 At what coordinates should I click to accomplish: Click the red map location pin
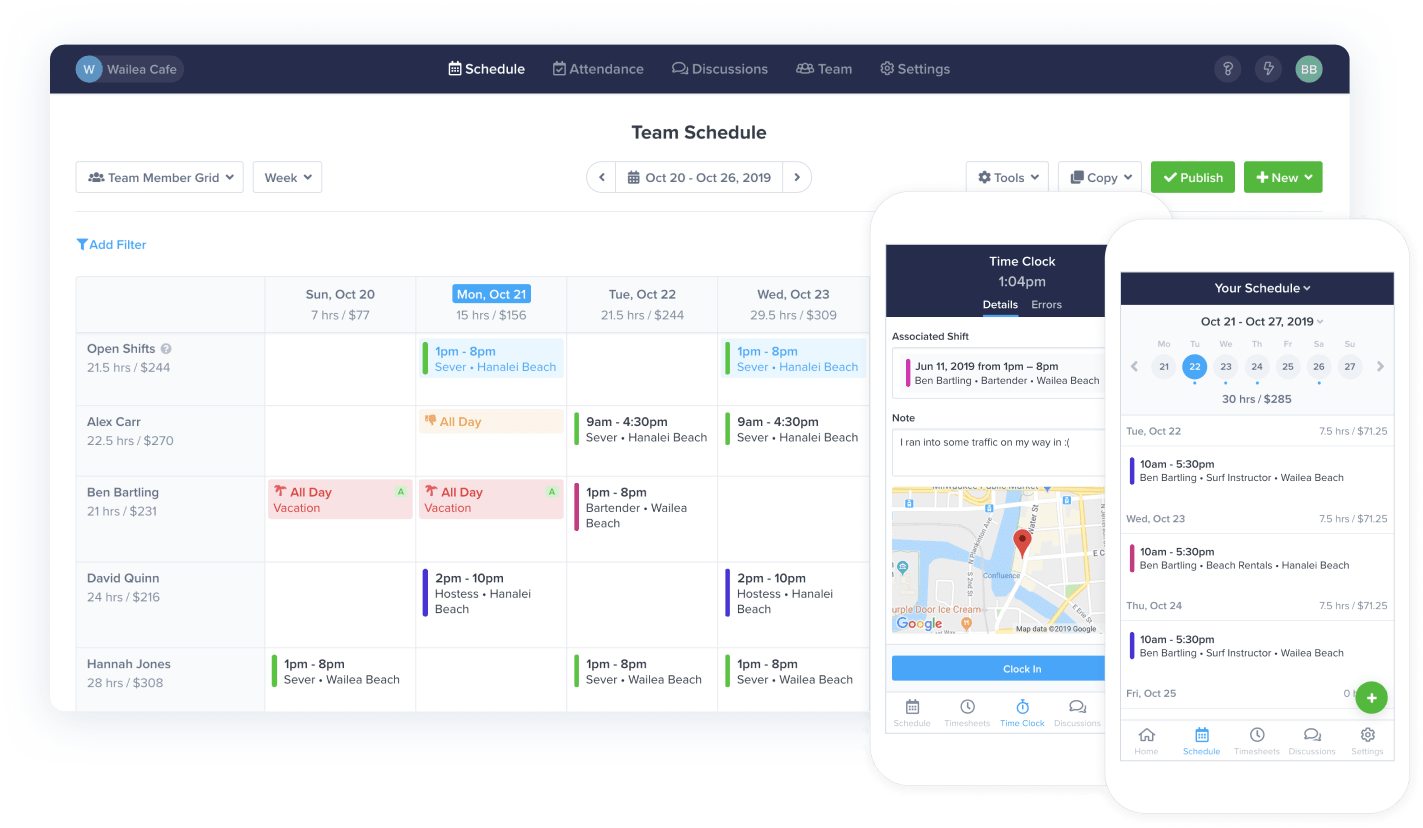point(1022,543)
